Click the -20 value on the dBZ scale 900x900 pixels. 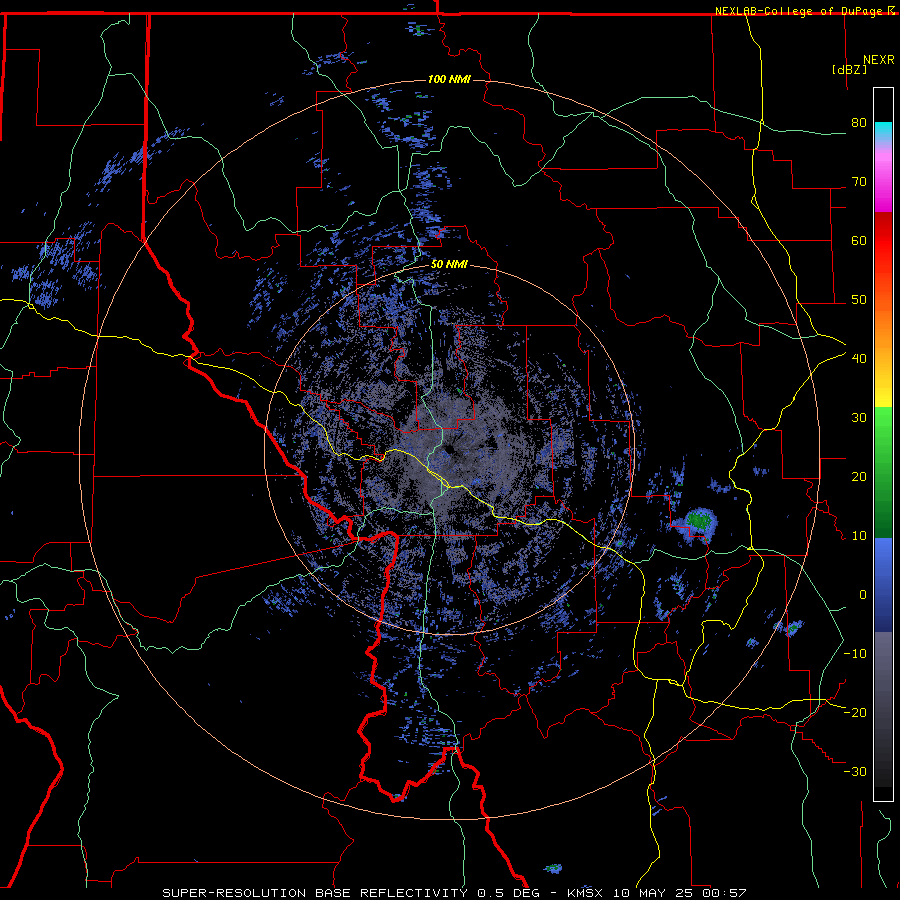pyautogui.click(x=855, y=713)
